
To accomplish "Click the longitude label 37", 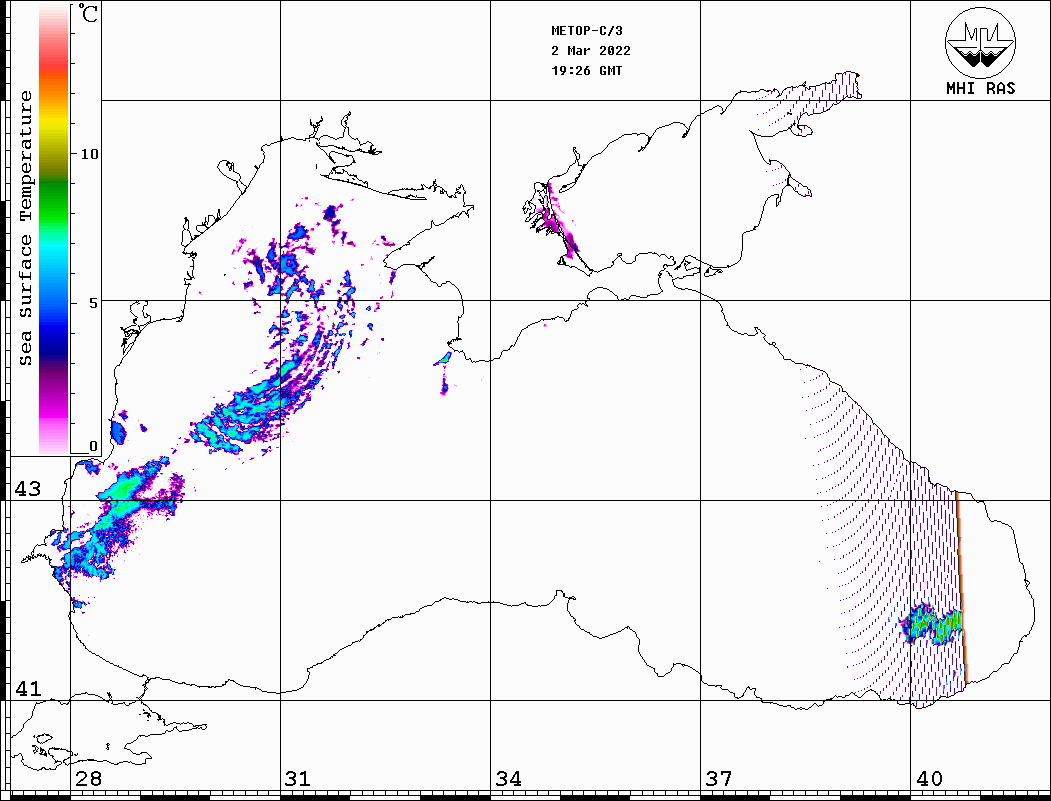I will (718, 778).
